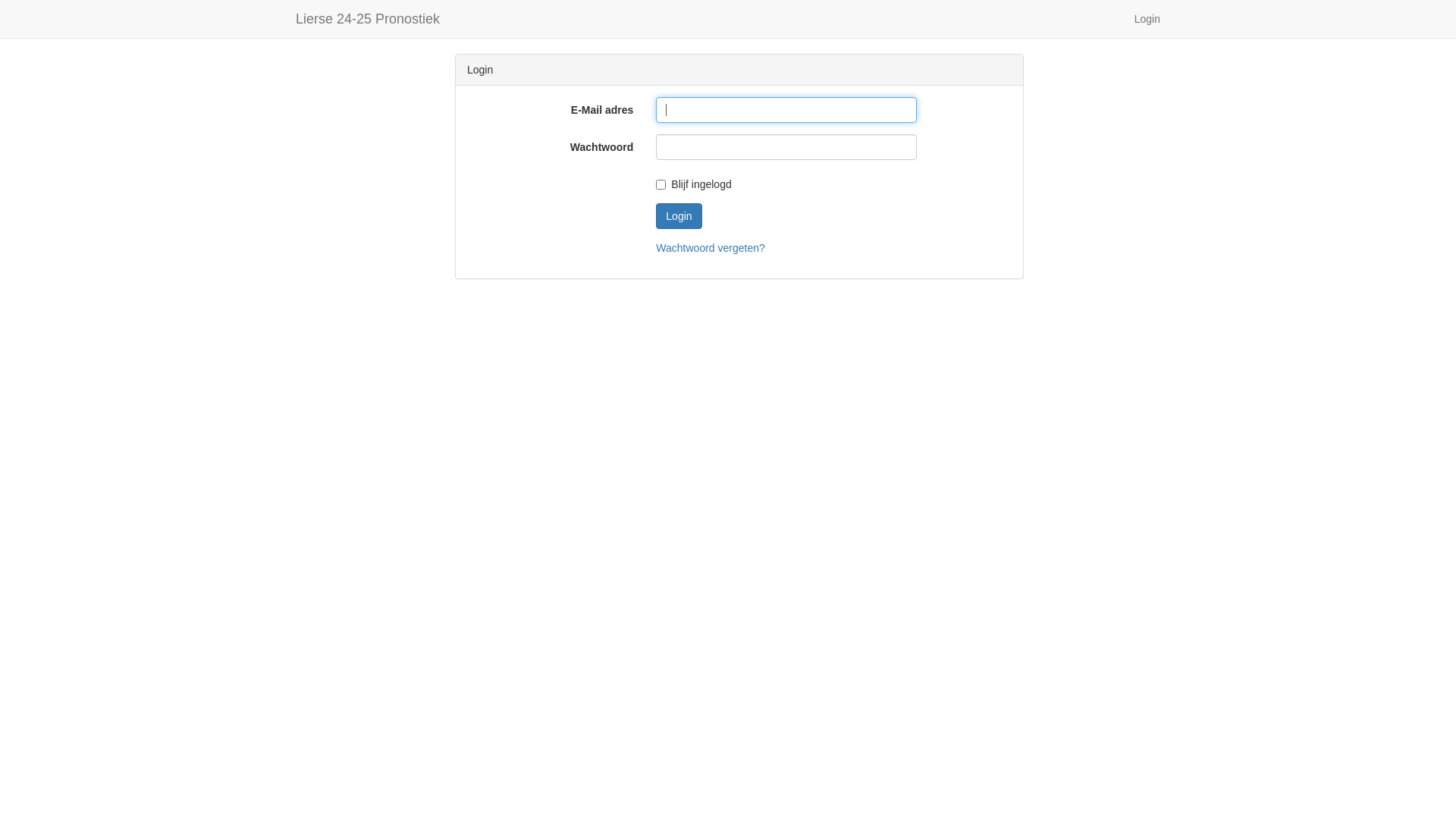Submit with the blue Login button
The image size is (1456, 819).
point(679,216)
